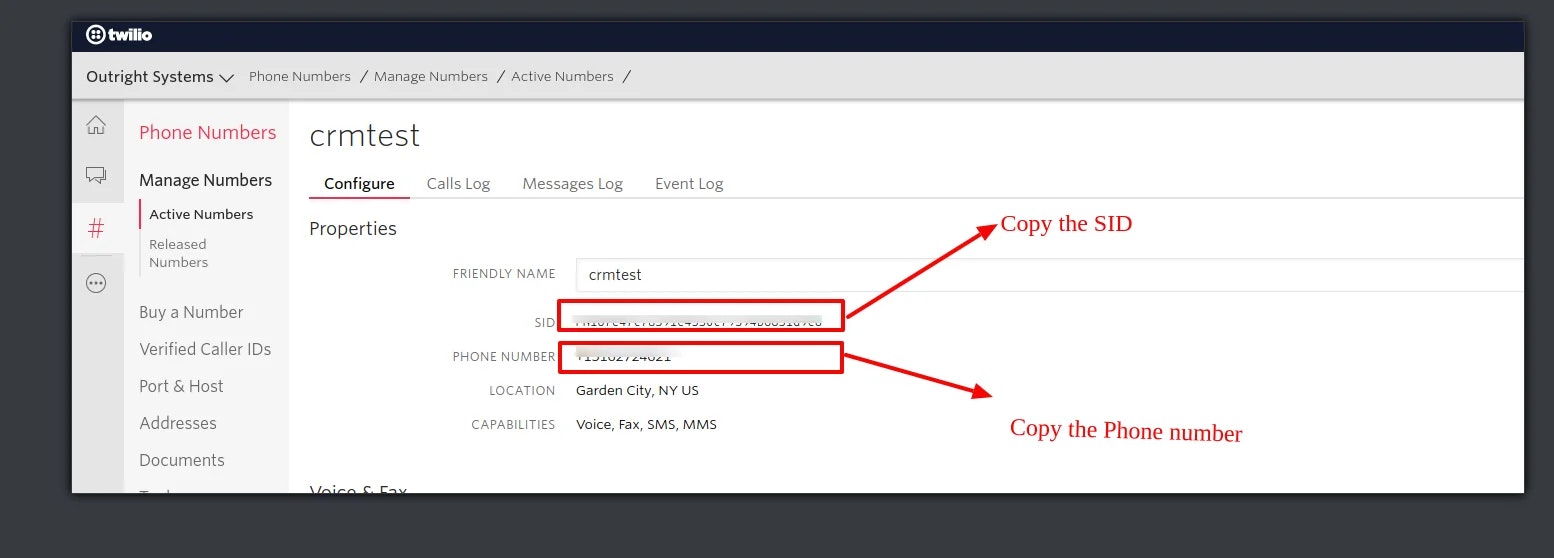Click the Twilio logo
Image resolution: width=1554 pixels, height=558 pixels.
pyautogui.click(x=119, y=35)
